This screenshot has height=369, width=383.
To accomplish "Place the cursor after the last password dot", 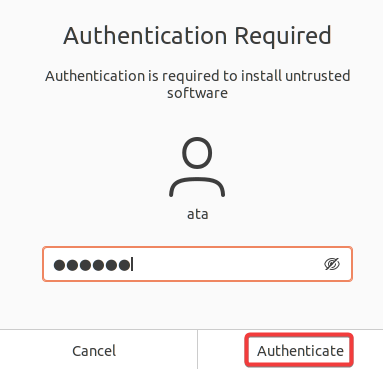I will (132, 265).
